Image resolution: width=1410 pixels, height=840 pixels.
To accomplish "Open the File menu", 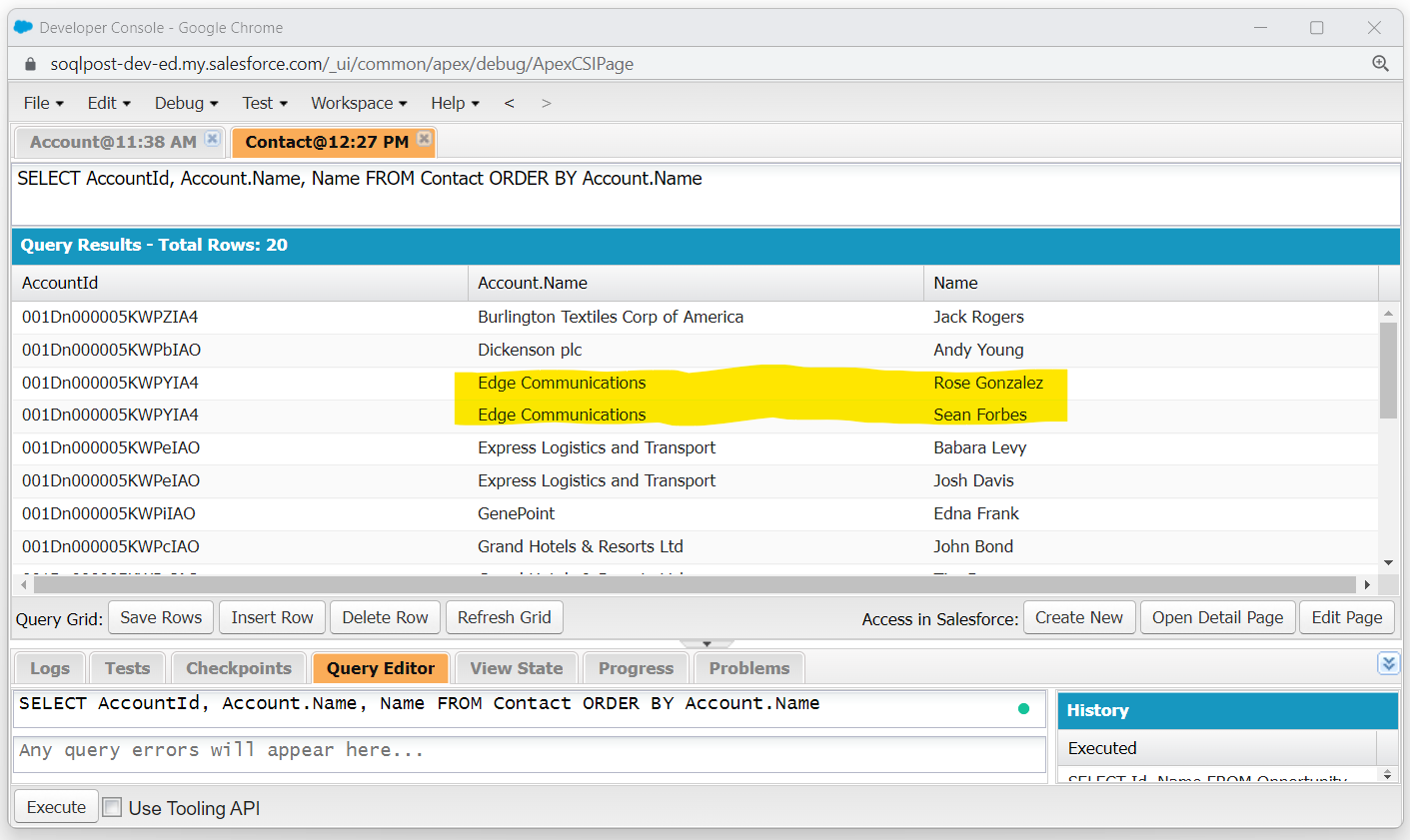I will (x=43, y=103).
